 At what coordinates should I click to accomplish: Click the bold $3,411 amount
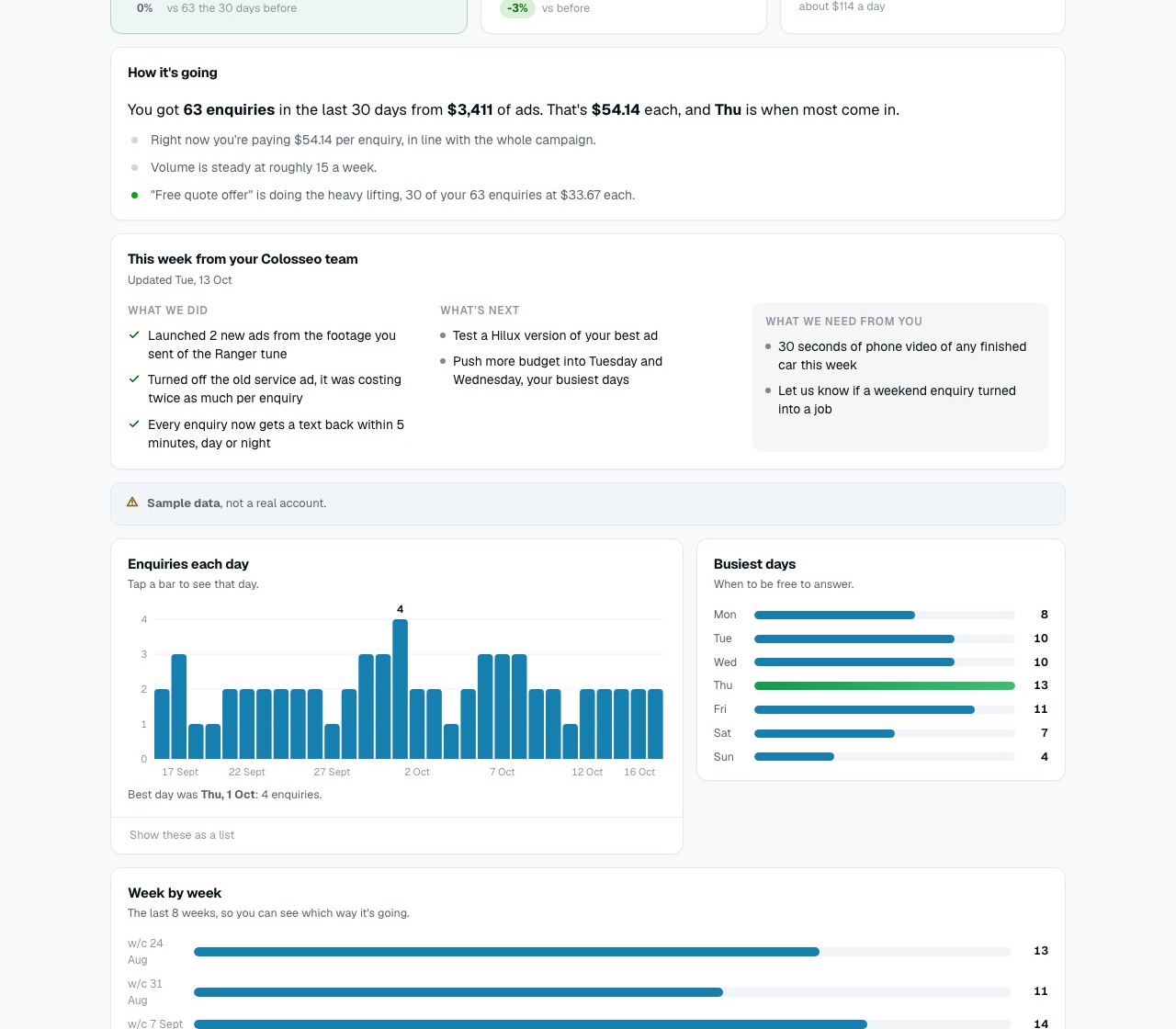click(x=470, y=109)
